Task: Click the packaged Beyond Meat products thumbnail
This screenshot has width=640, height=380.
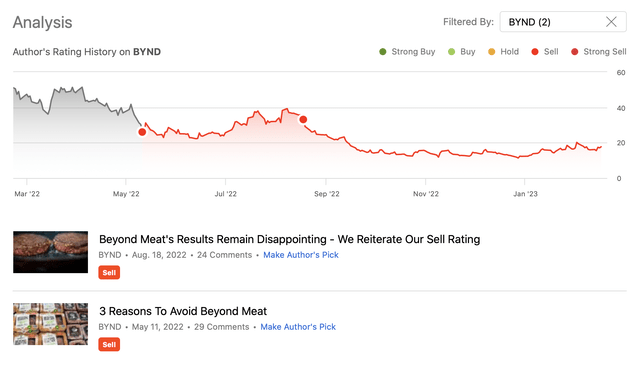Action: coord(51,324)
